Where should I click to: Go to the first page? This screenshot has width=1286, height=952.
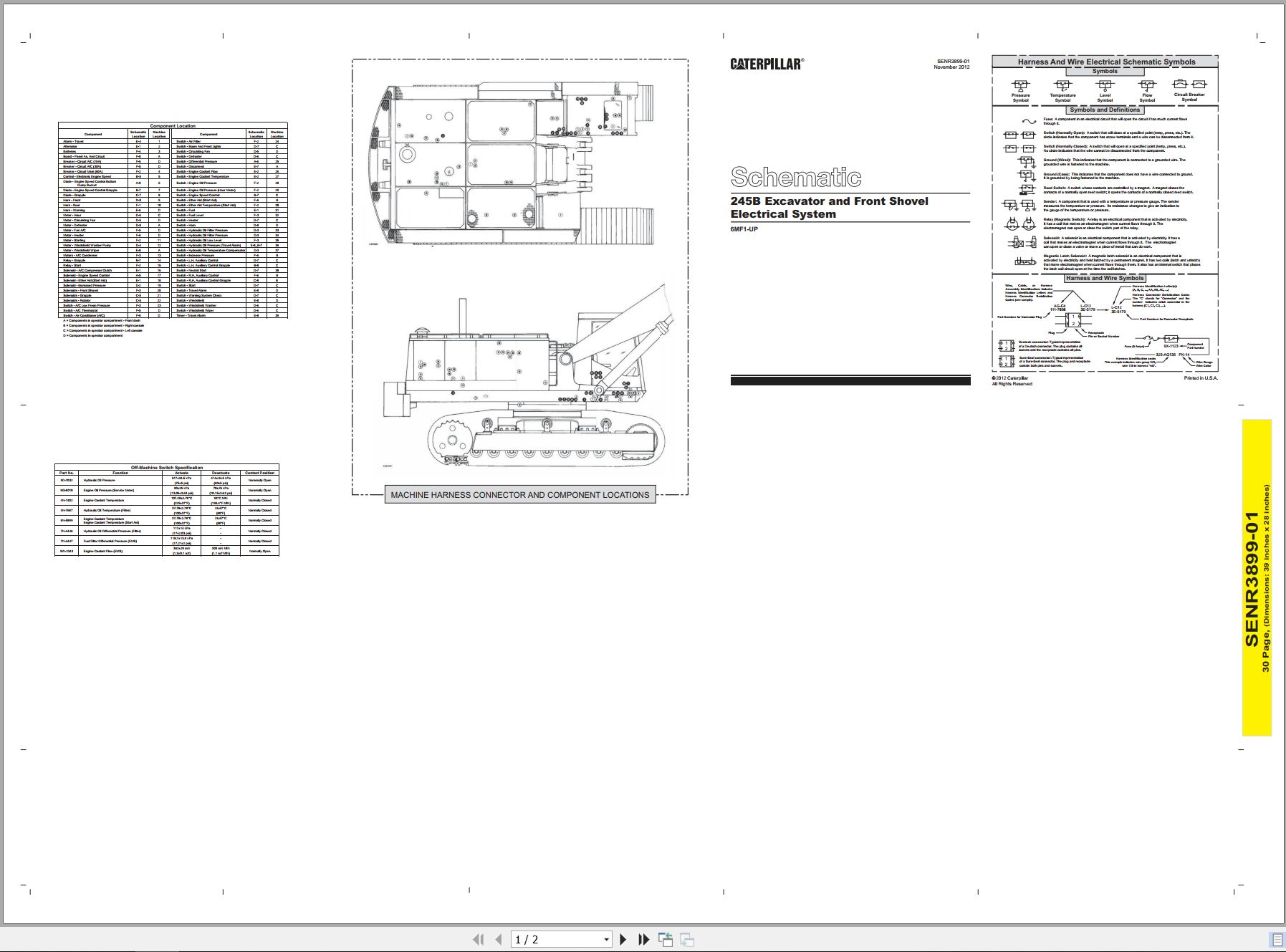tap(478, 939)
